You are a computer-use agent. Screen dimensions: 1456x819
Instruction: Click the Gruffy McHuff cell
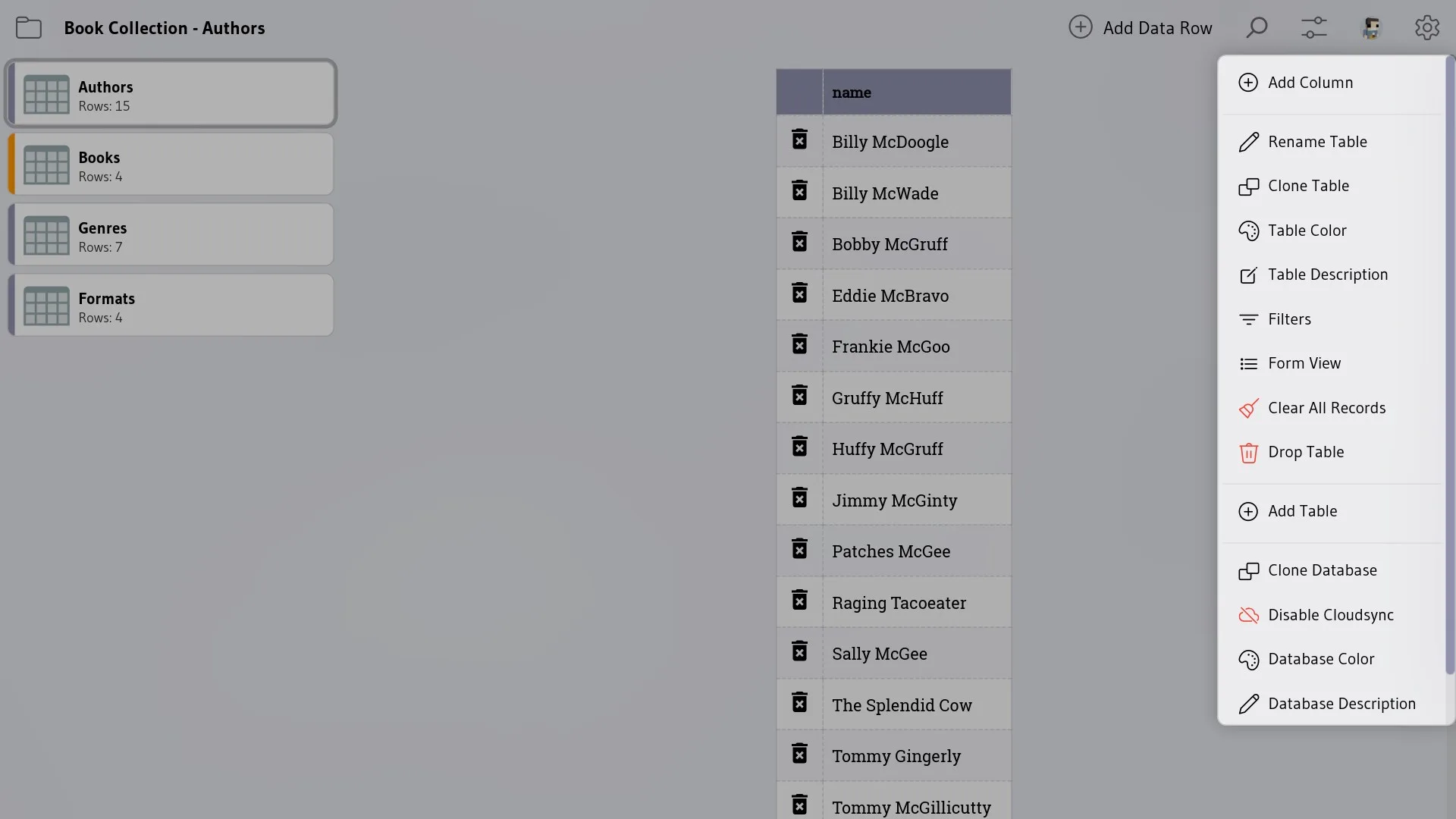coord(917,397)
